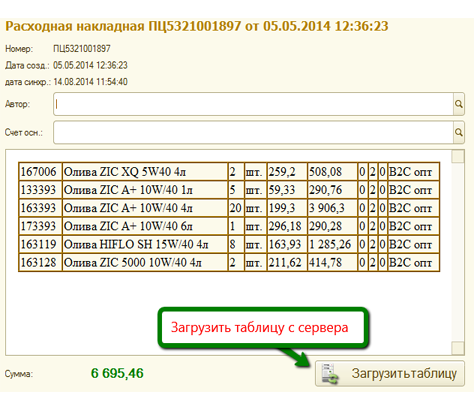Focus the Счет осн. input field
The width and height of the screenshot is (474, 415).
[x=253, y=132]
